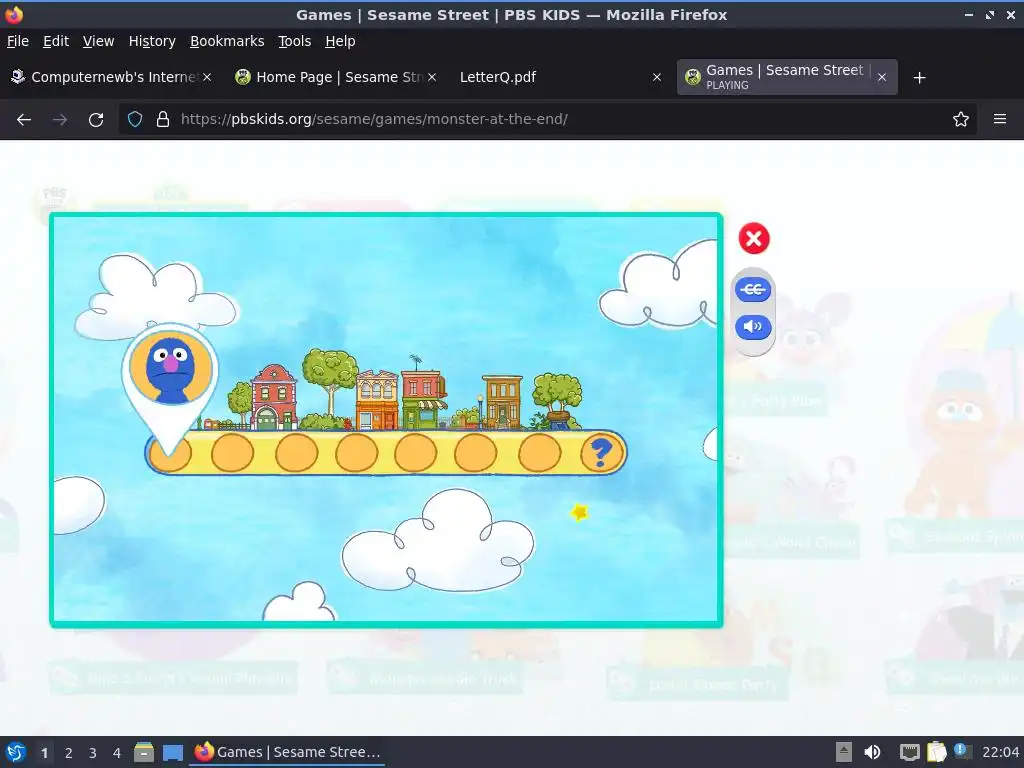Click the 22:04 clock
This screenshot has height=768, width=1024.
[1000, 752]
